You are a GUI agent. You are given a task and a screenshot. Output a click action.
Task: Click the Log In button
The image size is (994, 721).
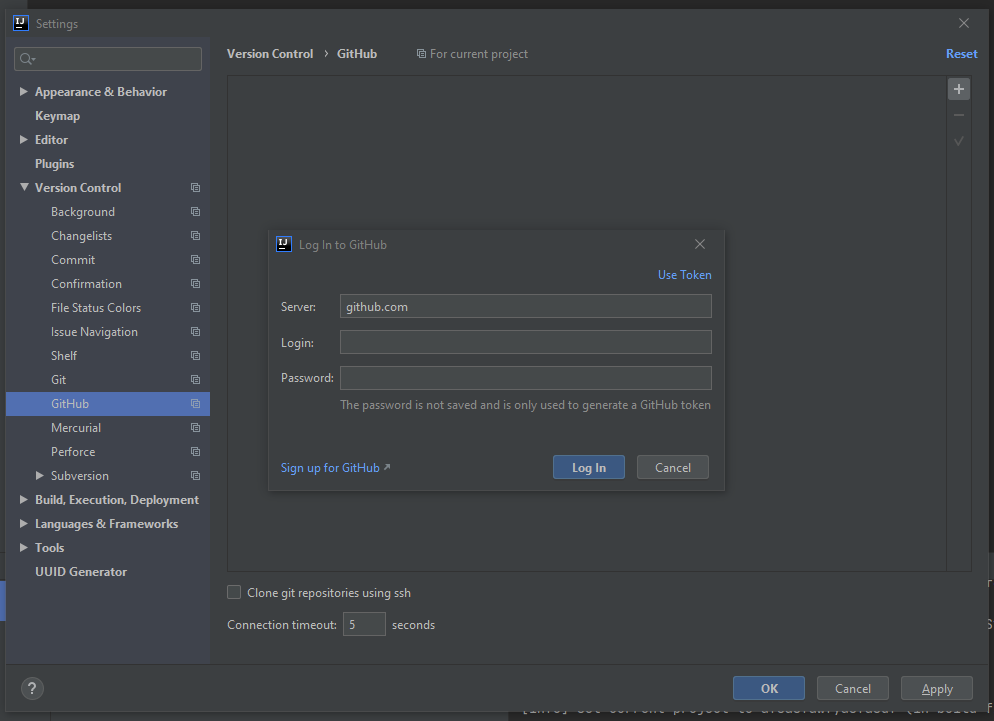click(589, 467)
